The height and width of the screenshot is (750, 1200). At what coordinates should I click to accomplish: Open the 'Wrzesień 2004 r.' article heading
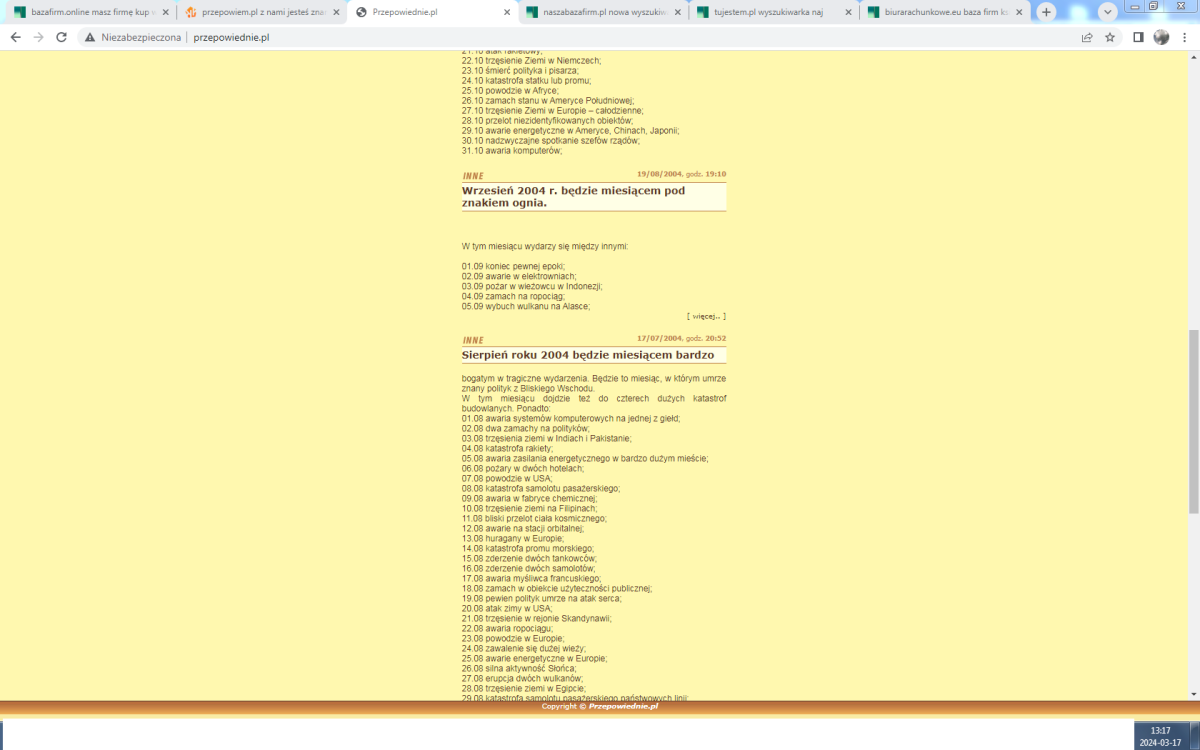tap(572, 196)
